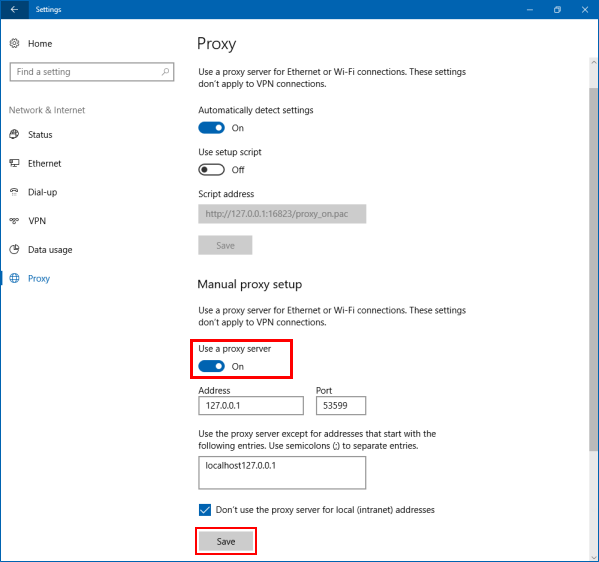The image size is (599, 562).
Task: Click the proxy exceptions text box
Action: (x=282, y=473)
